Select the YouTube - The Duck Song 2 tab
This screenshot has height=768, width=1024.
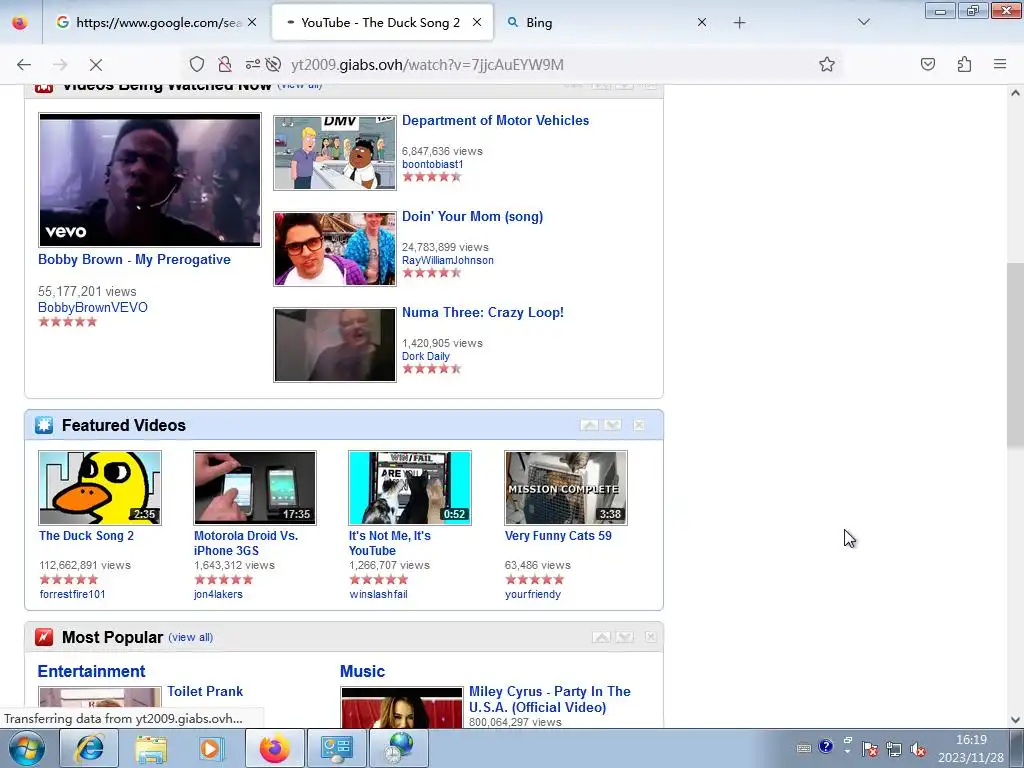click(382, 22)
